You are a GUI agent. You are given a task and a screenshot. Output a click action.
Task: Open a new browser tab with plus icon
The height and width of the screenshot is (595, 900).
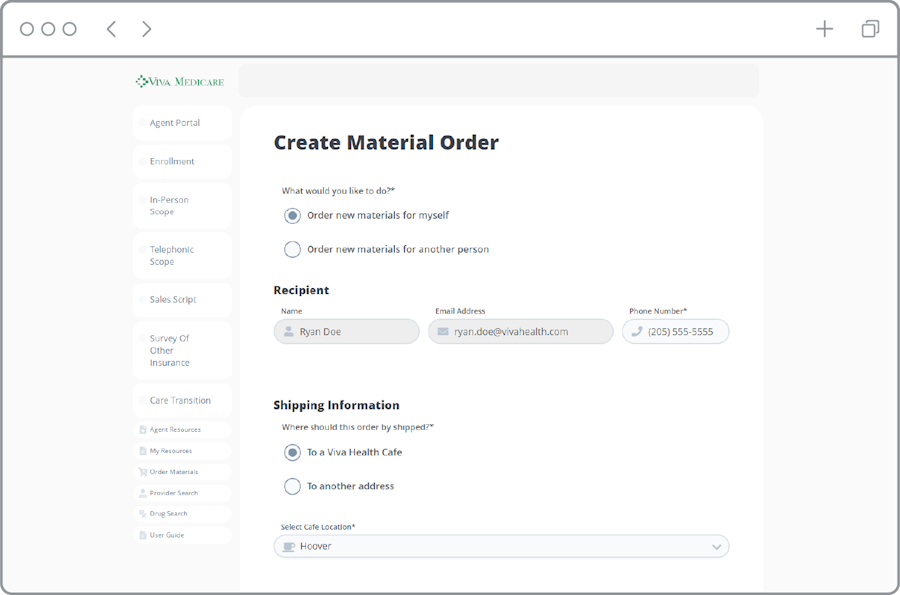click(824, 29)
